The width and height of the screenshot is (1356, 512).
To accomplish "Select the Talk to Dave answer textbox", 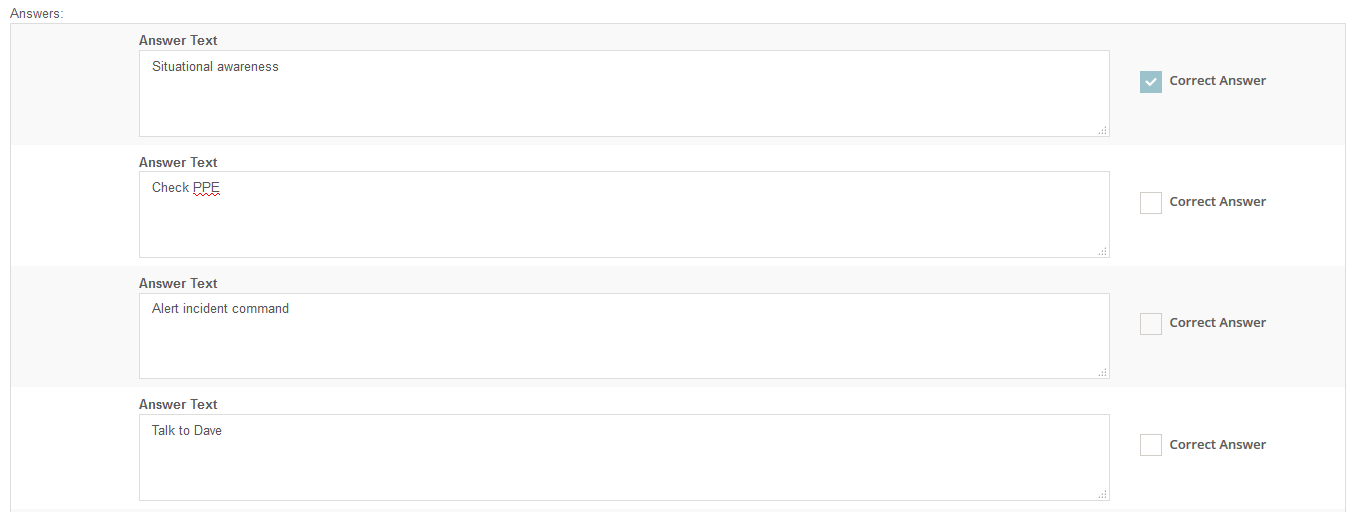I will pyautogui.click(x=624, y=457).
